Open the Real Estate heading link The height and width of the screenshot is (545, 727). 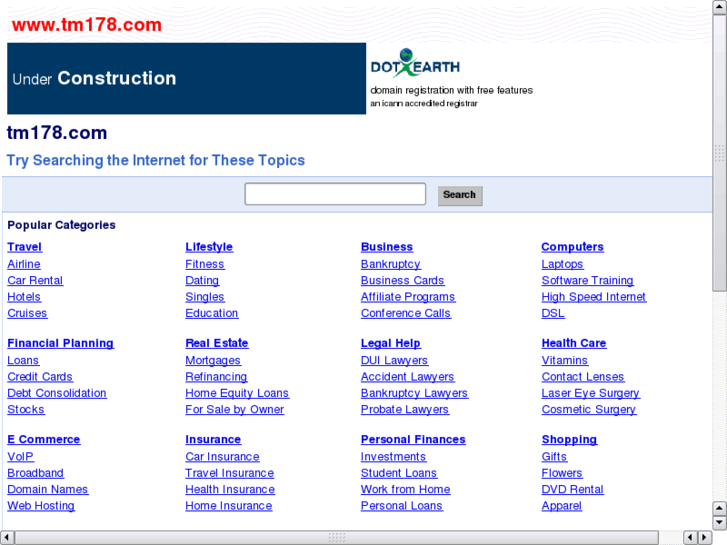[x=217, y=343]
